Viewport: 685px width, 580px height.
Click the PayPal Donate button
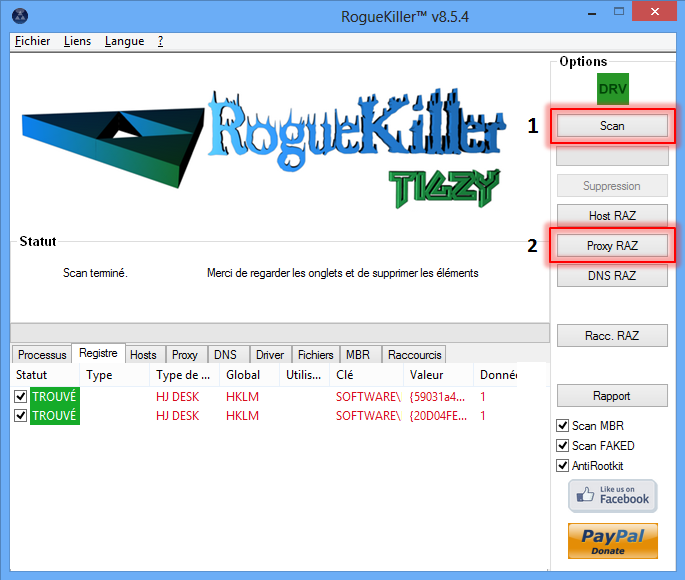pyautogui.click(x=612, y=541)
